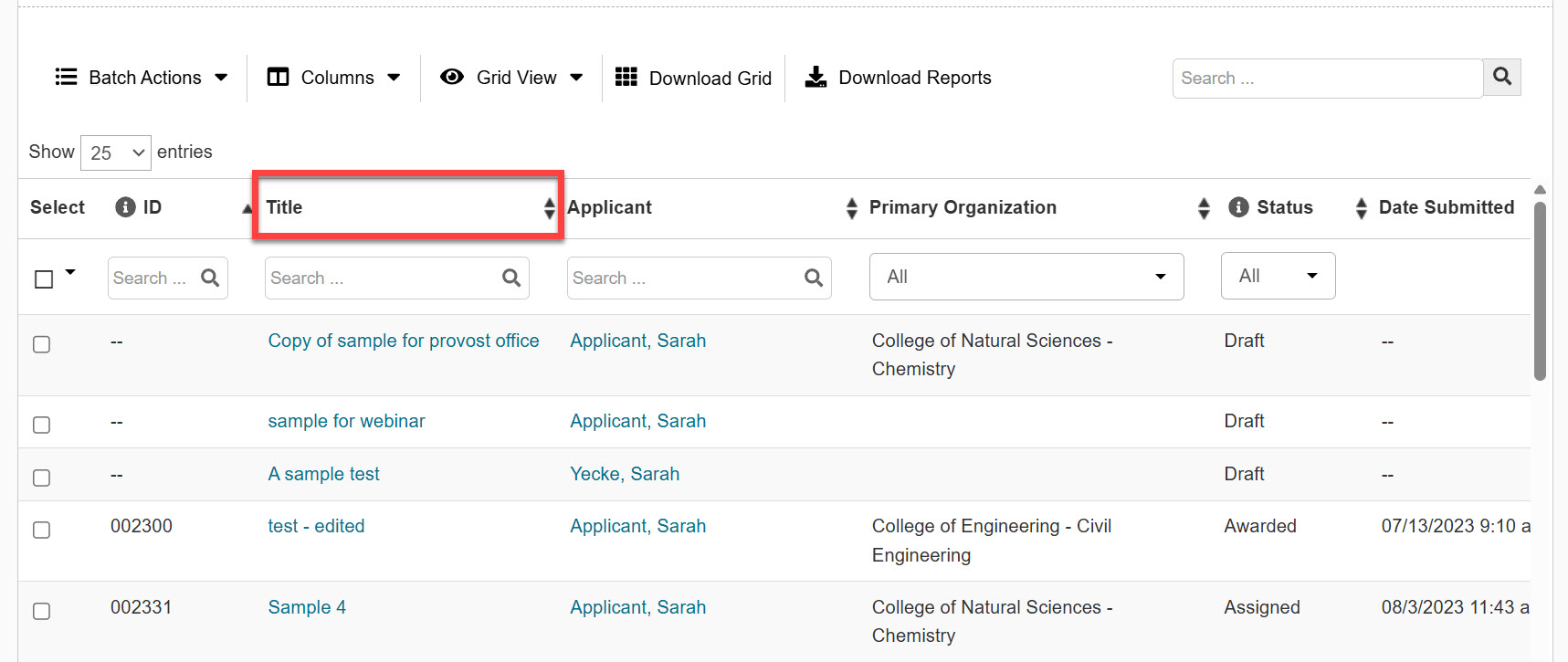Click the info icon next to ID
1568x662 pixels.
click(x=125, y=207)
